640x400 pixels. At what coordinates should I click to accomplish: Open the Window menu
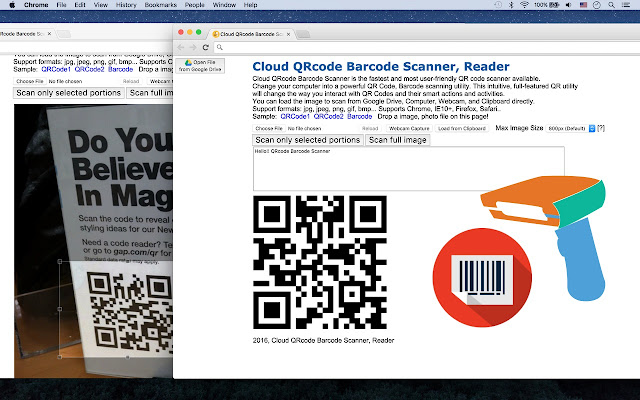pyautogui.click(x=224, y=5)
